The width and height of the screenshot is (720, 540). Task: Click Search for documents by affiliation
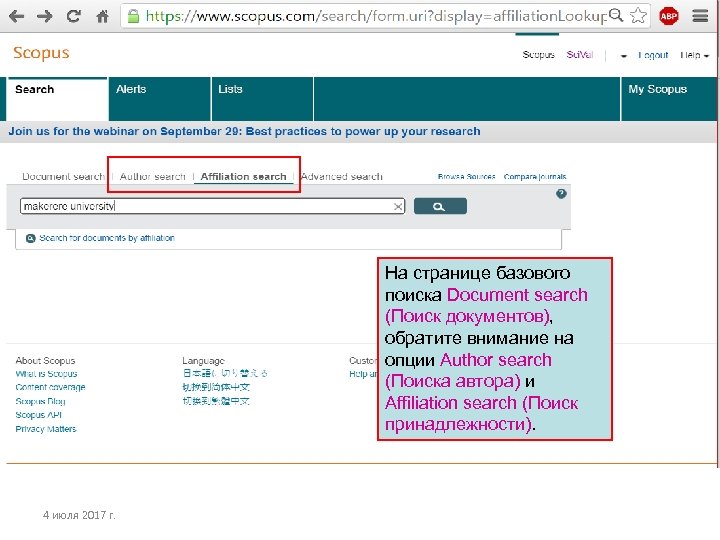[107, 238]
